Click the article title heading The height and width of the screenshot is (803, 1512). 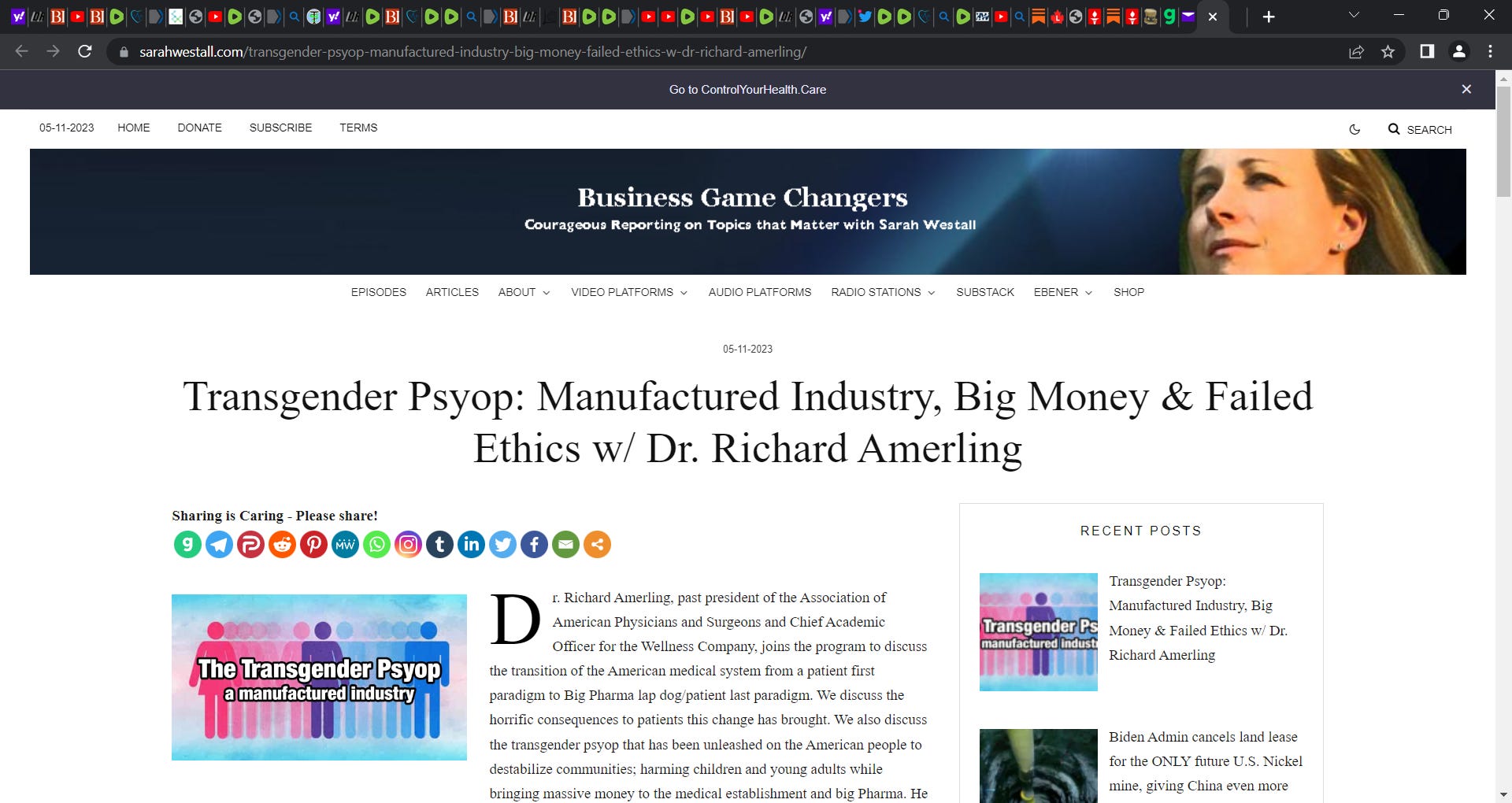(x=747, y=422)
